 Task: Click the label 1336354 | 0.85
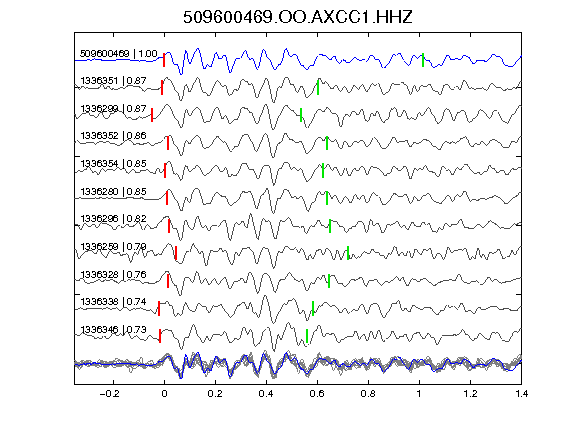click(113, 163)
